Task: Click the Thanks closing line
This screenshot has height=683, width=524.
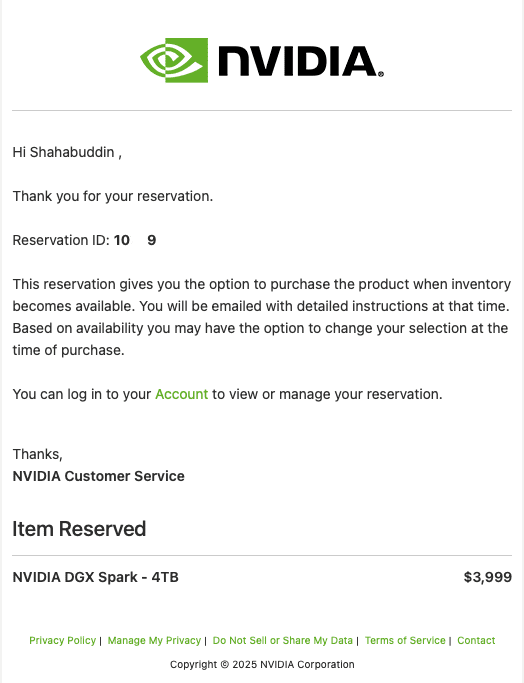Action: tap(37, 454)
